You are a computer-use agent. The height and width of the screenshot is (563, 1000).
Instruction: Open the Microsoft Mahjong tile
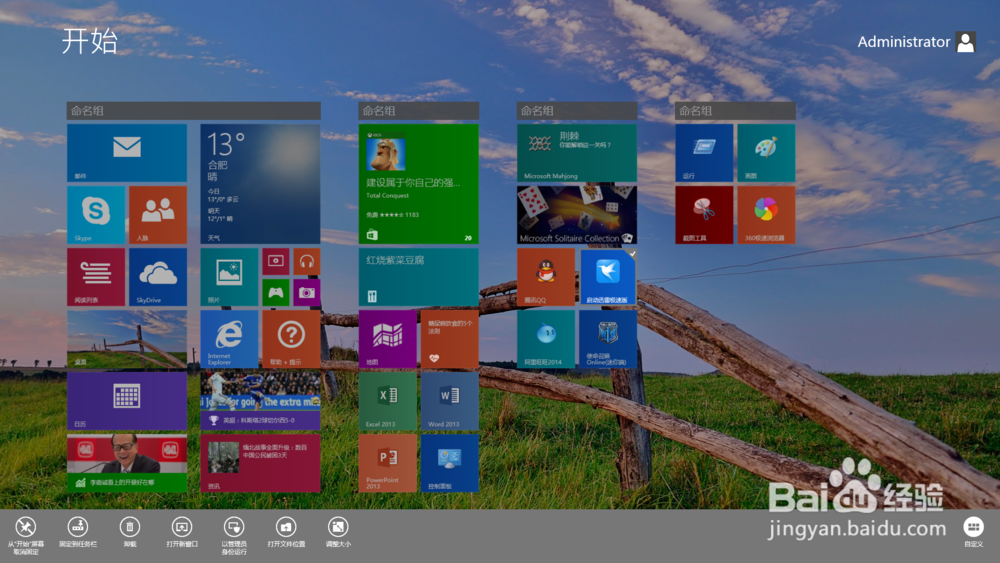[x=577, y=153]
